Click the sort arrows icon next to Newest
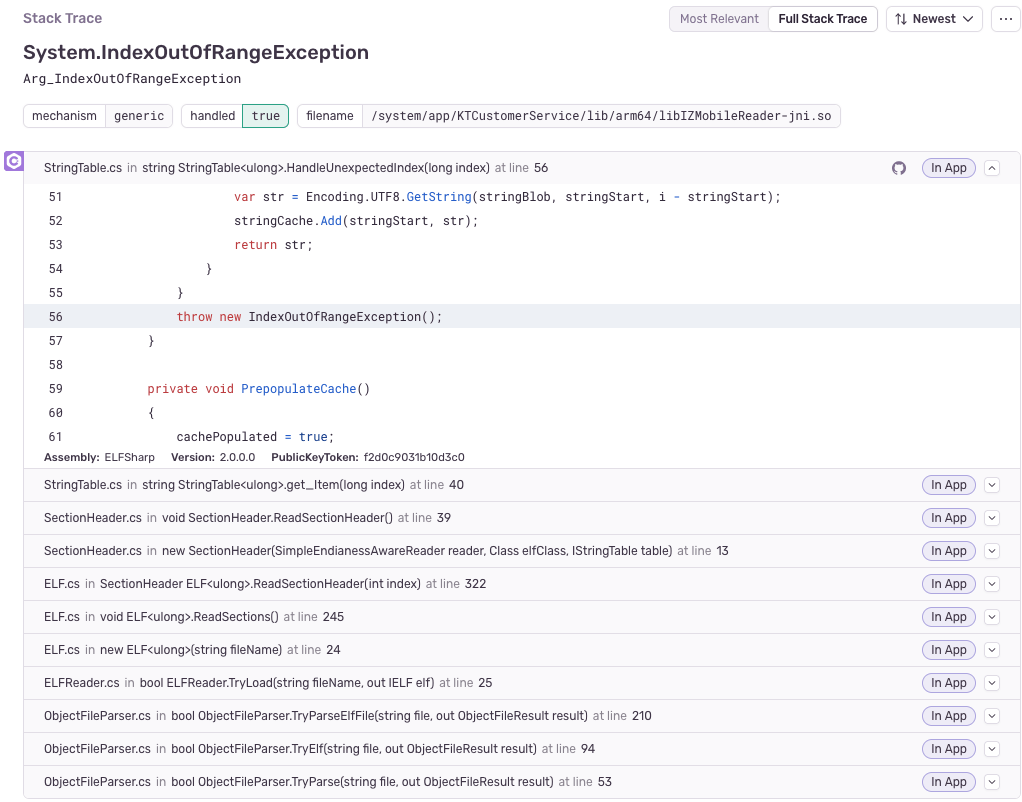Screen dimensions: 1022x802 (906, 19)
